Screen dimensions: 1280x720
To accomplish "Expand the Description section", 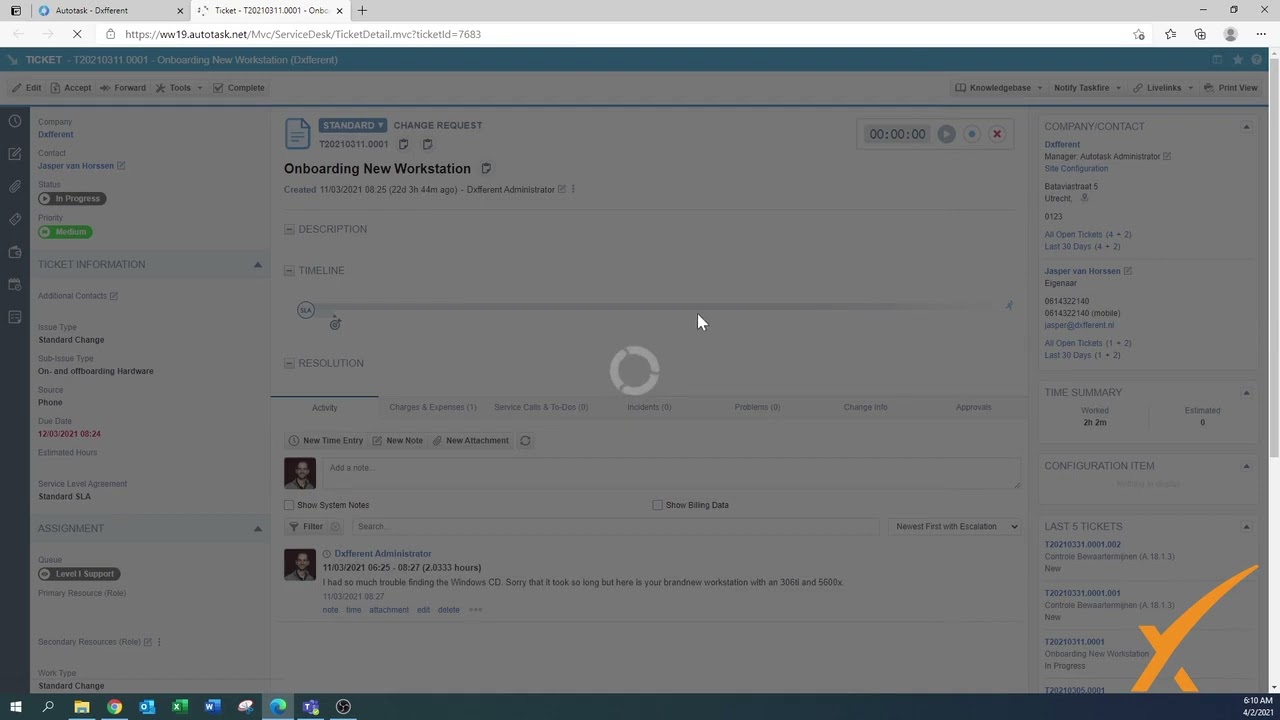I will (x=289, y=230).
